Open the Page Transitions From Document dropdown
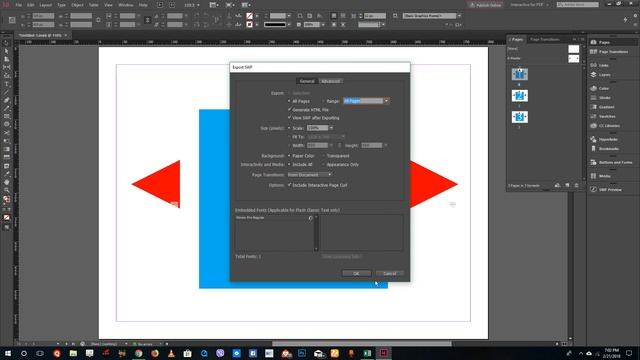The height and width of the screenshot is (360, 640). pos(309,175)
